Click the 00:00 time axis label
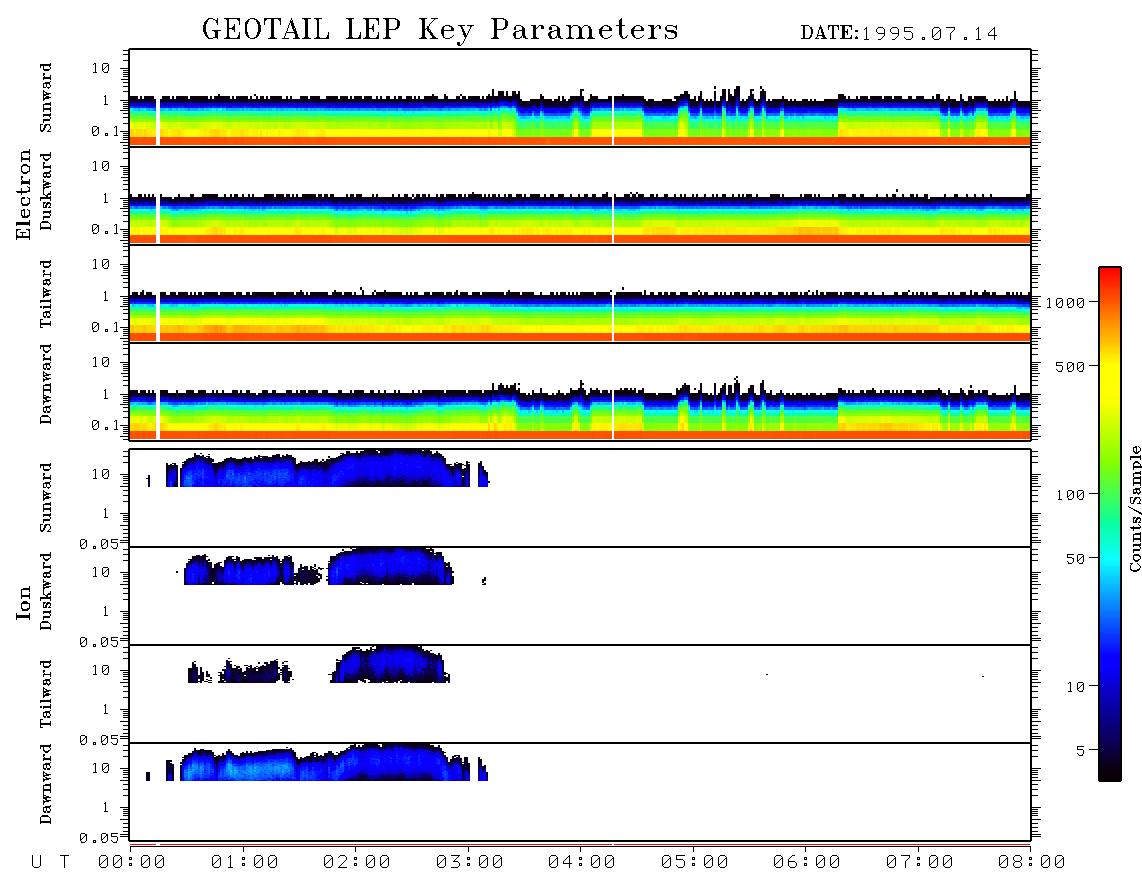This screenshot has width=1142, height=880. coord(132,862)
